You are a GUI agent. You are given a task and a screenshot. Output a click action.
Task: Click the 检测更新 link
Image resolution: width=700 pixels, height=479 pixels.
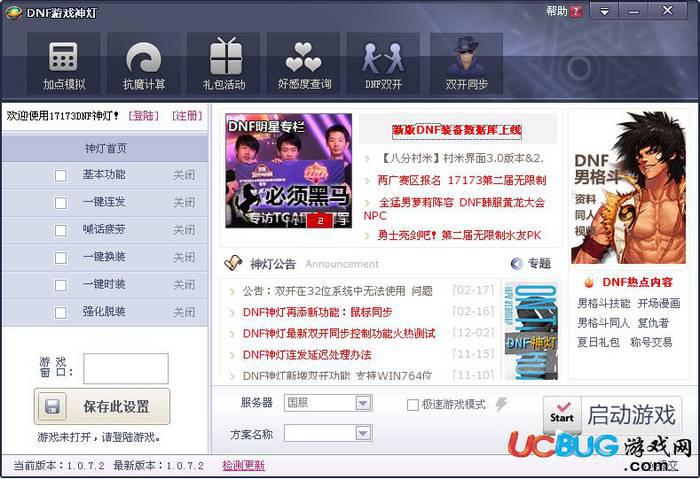(x=243, y=466)
